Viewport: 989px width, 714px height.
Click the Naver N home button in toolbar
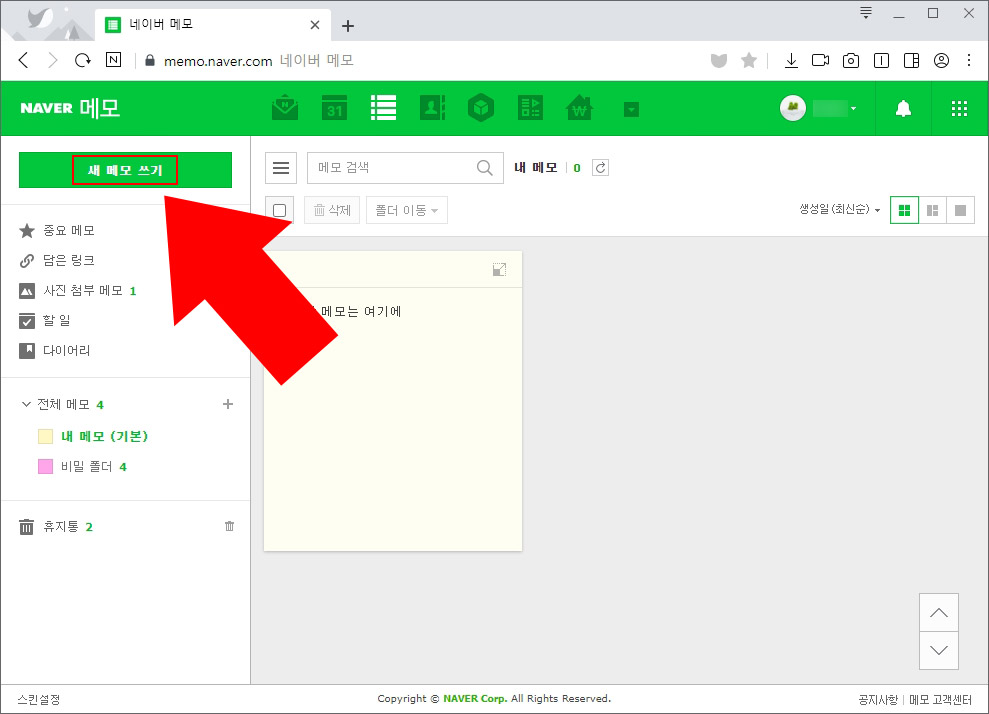[114, 60]
